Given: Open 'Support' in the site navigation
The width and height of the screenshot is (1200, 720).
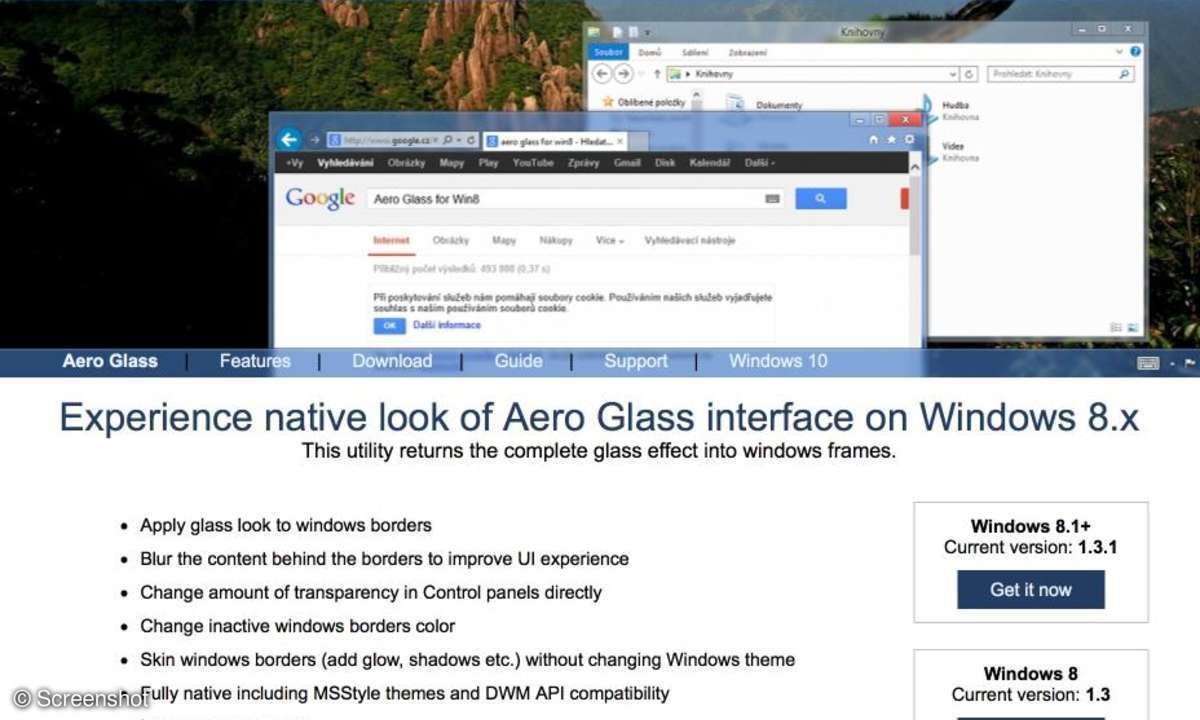Looking at the screenshot, I should click(x=636, y=361).
